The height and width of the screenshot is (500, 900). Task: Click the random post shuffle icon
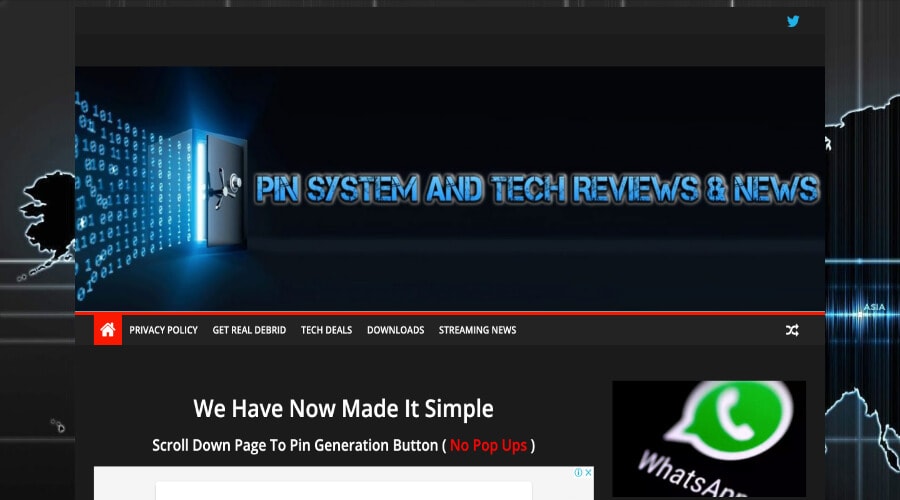792,330
